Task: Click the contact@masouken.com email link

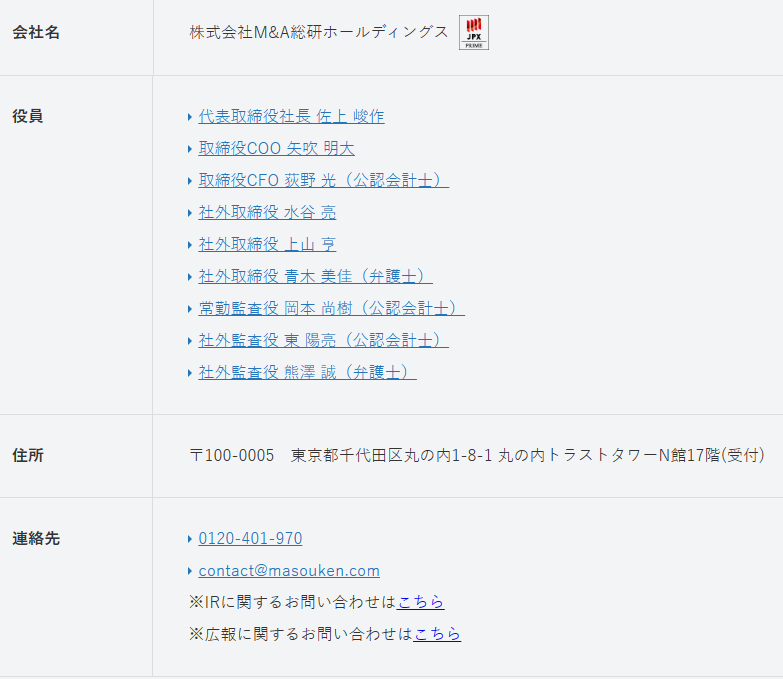Action: 289,570
